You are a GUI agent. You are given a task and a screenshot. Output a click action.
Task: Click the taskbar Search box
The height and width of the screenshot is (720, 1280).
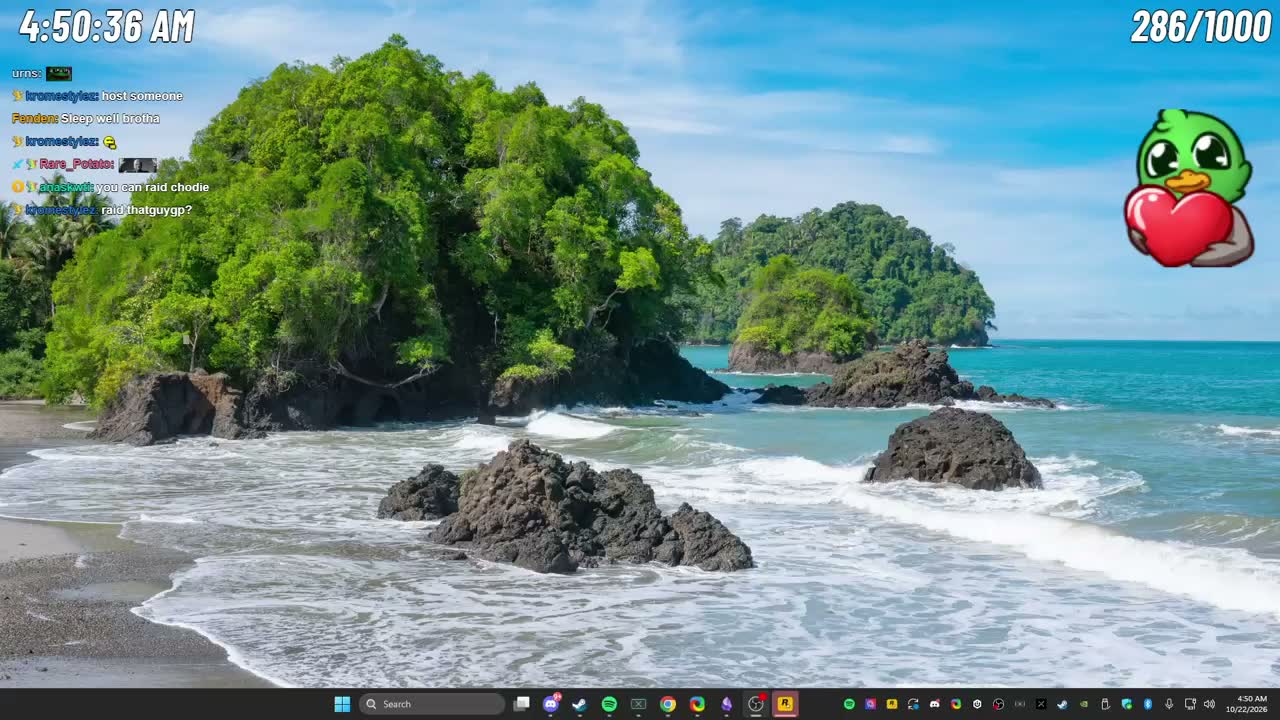[x=432, y=704]
